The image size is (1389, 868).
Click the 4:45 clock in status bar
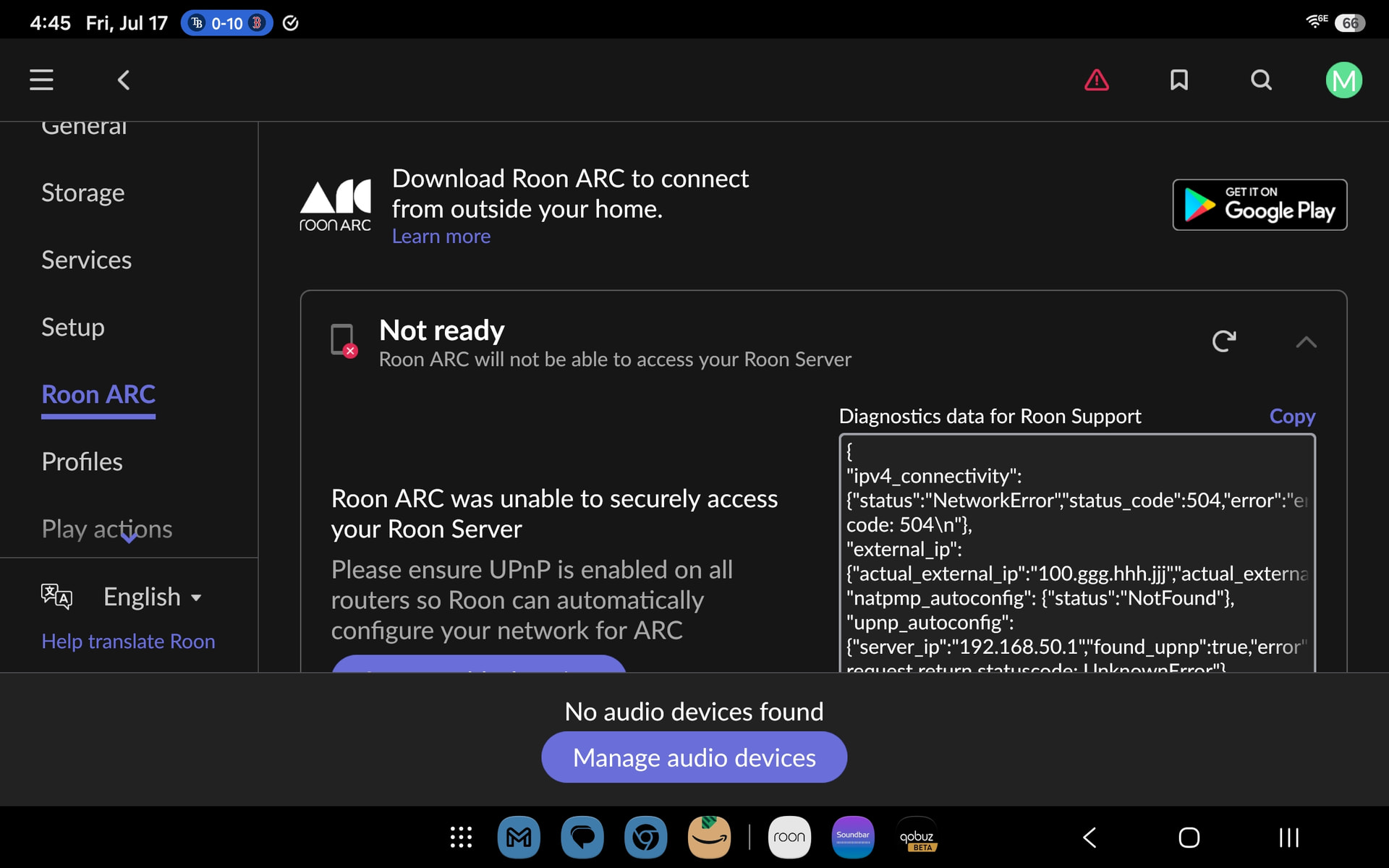50,23
